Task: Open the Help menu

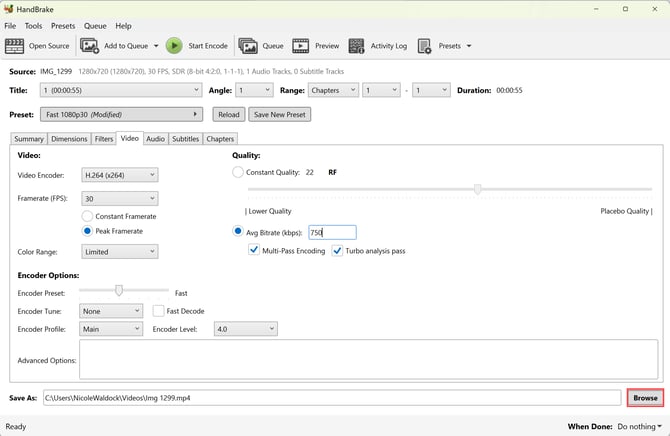Action: pyautogui.click(x=123, y=26)
